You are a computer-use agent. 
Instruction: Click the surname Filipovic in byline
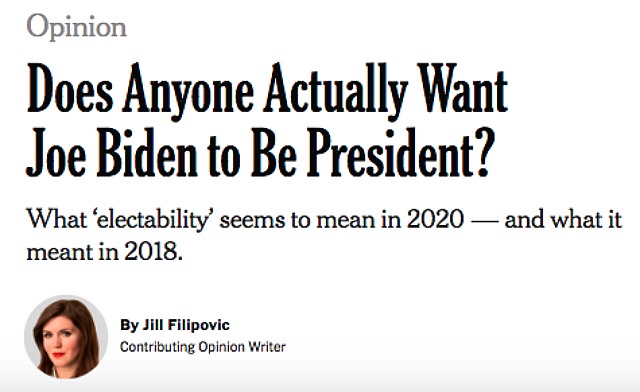click(x=200, y=325)
